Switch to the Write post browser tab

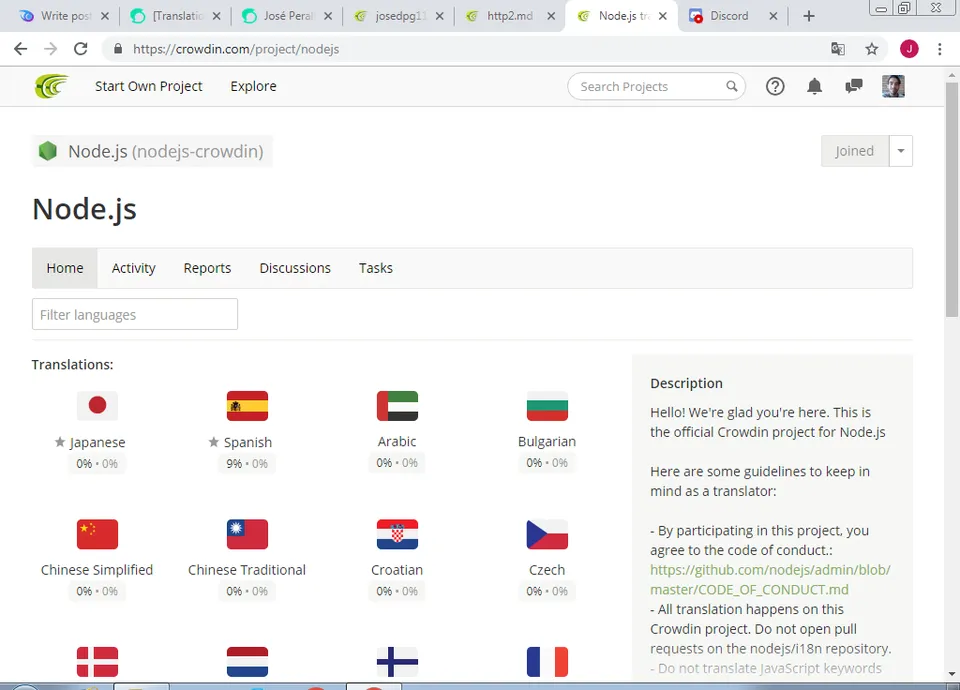[x=65, y=16]
